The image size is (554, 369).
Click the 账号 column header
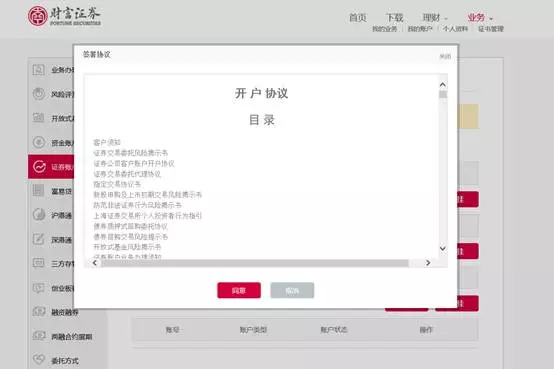tap(172, 330)
